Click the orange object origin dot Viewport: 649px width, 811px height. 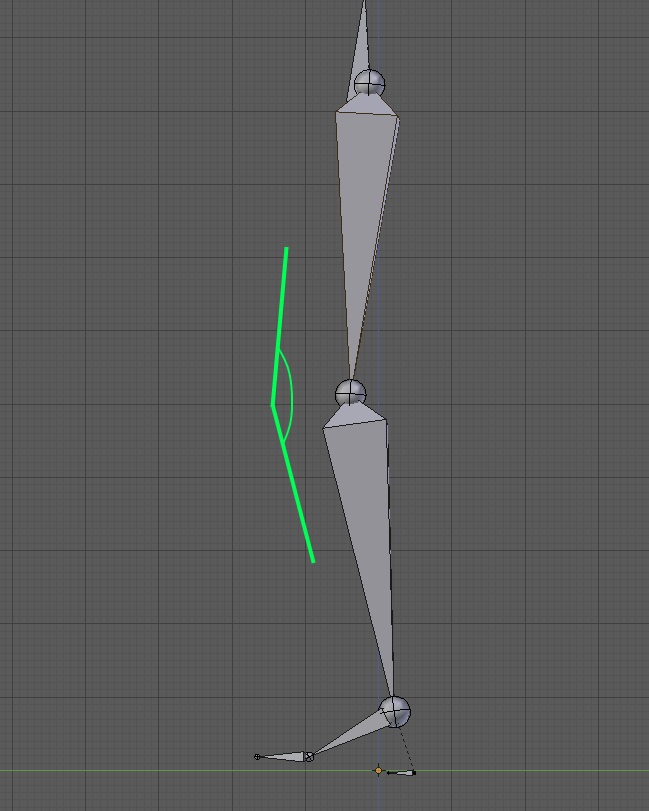point(379,771)
